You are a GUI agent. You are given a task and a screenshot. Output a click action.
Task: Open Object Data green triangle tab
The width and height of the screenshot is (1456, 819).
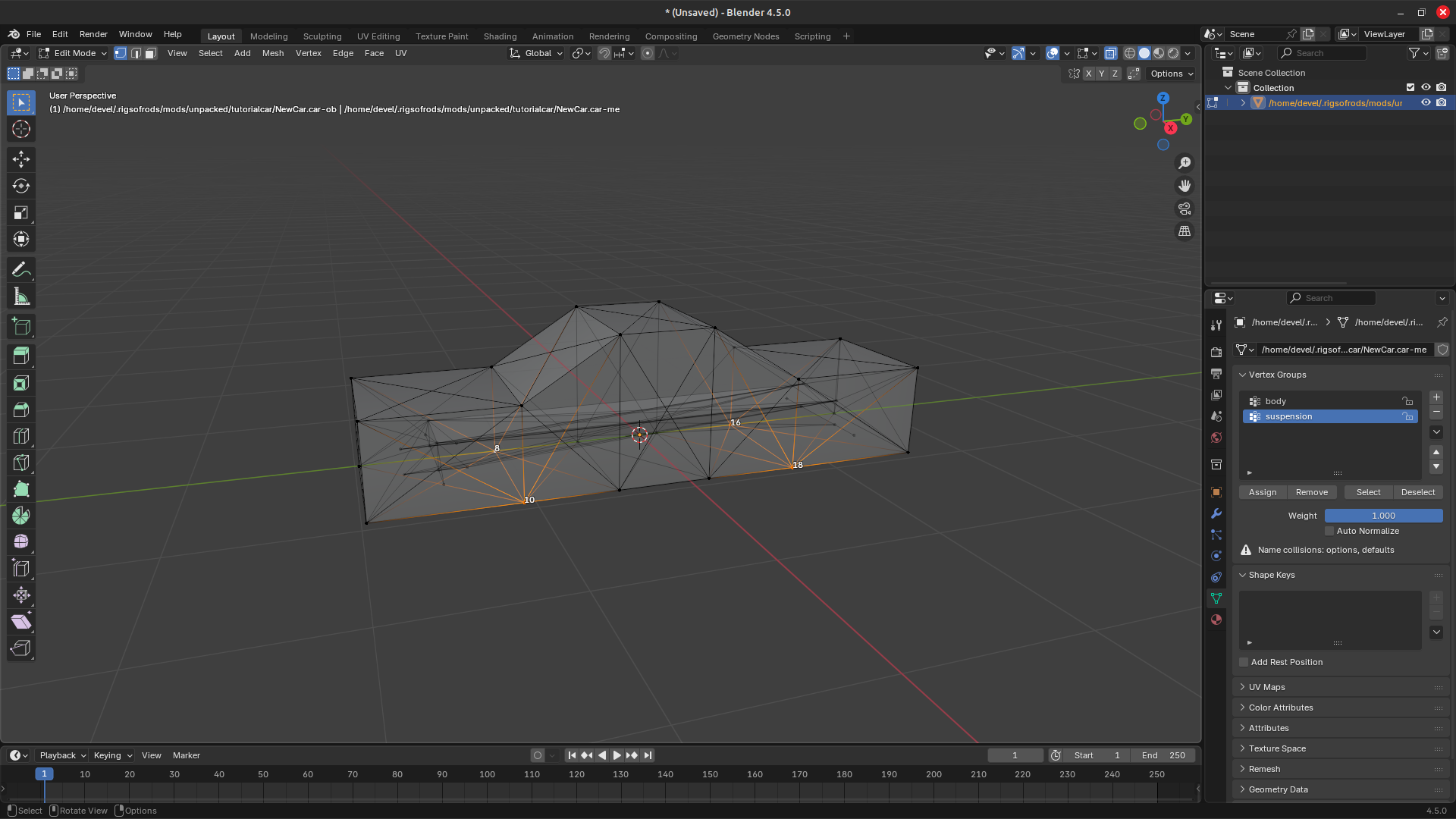click(x=1216, y=598)
